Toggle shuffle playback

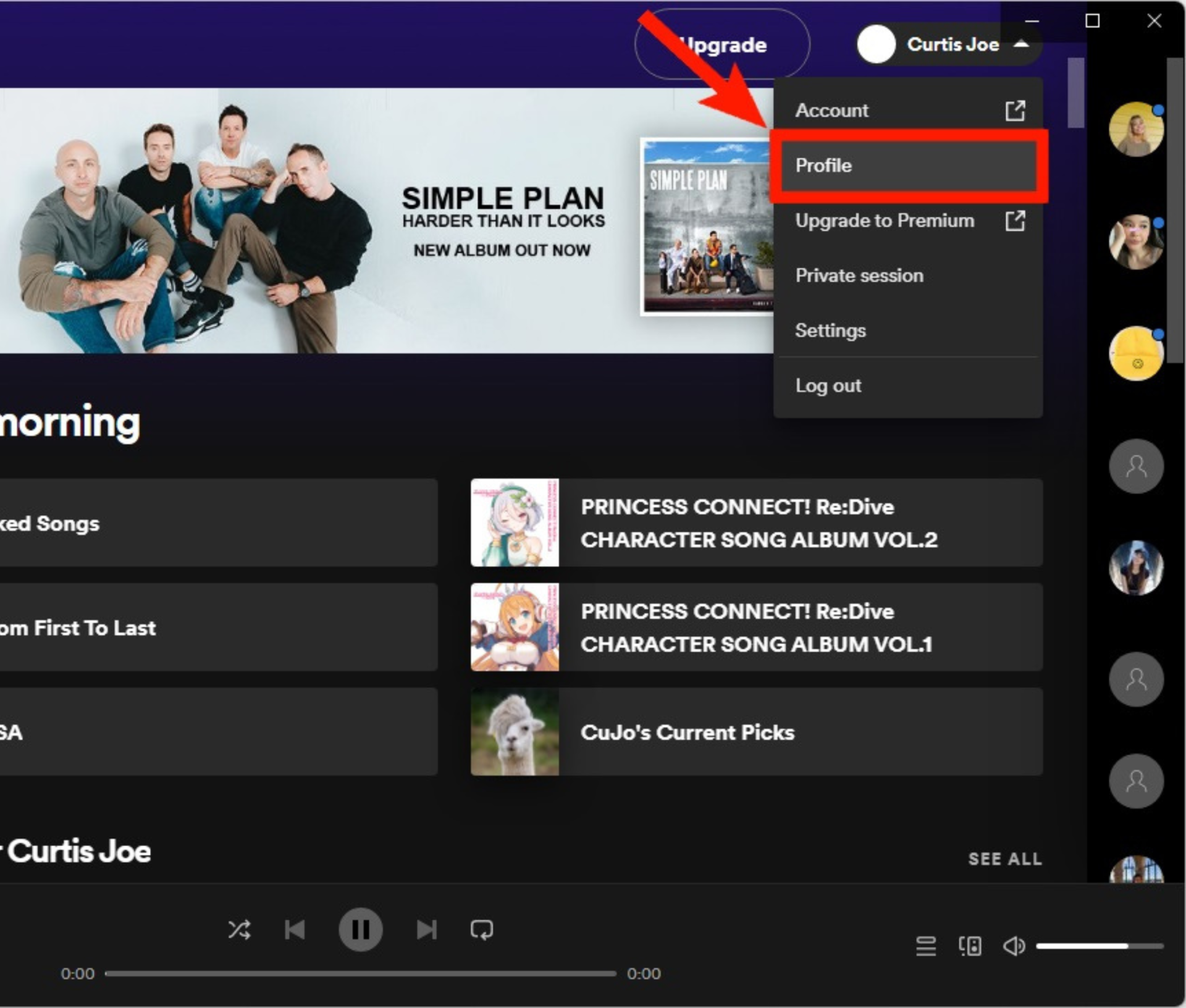coord(240,930)
